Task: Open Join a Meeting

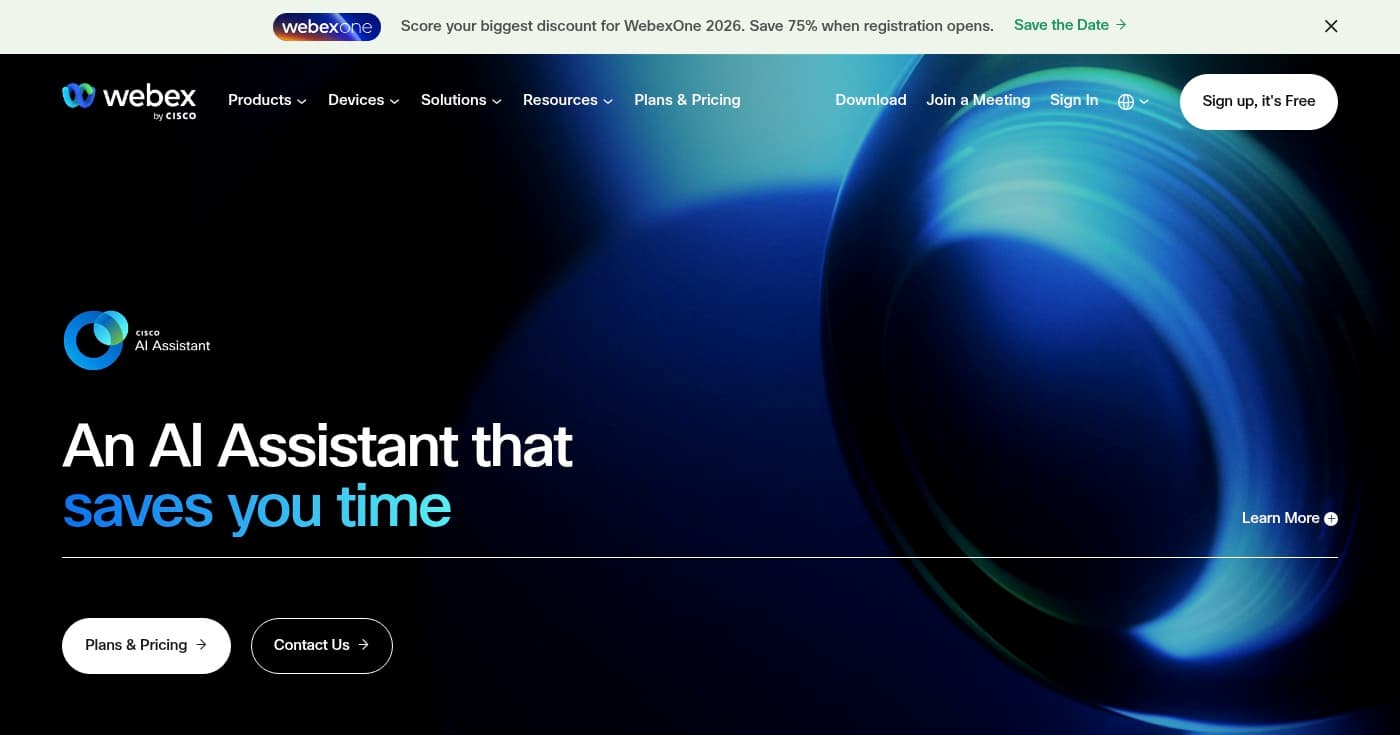Action: pyautogui.click(x=978, y=100)
